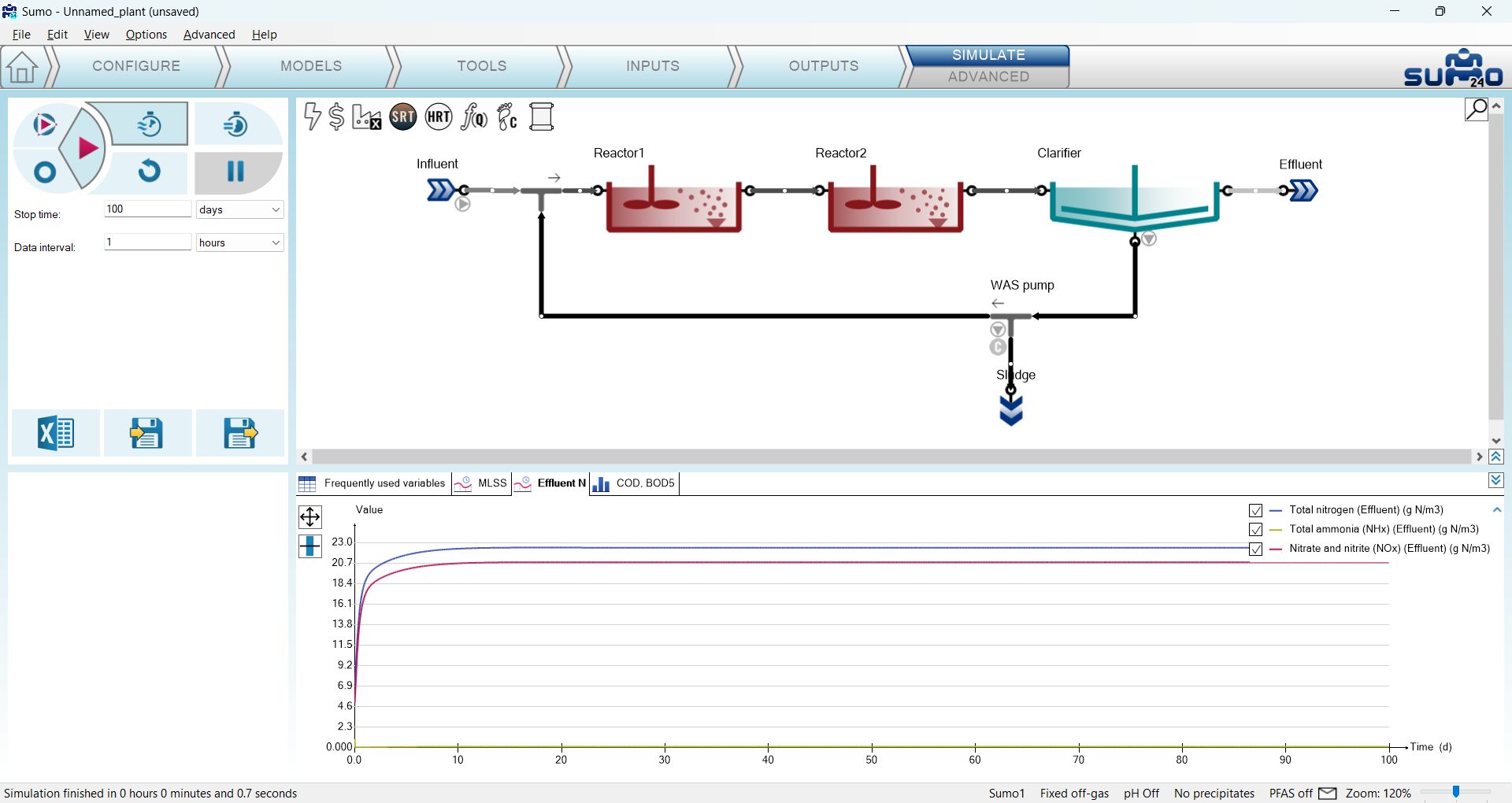The image size is (1512, 803).
Task: Disable Nitrate and nitrite (NOx) series
Action: pyautogui.click(x=1255, y=549)
